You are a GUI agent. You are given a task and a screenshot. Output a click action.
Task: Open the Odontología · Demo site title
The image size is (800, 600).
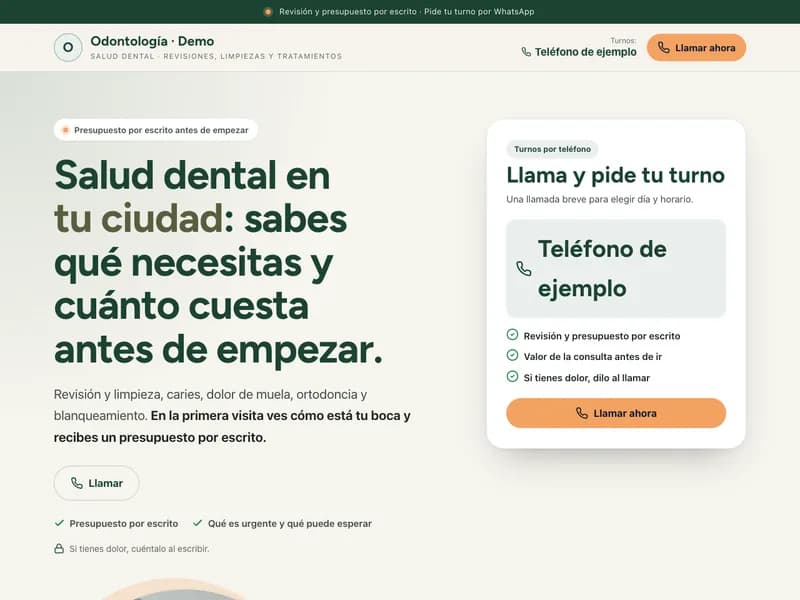pos(152,41)
